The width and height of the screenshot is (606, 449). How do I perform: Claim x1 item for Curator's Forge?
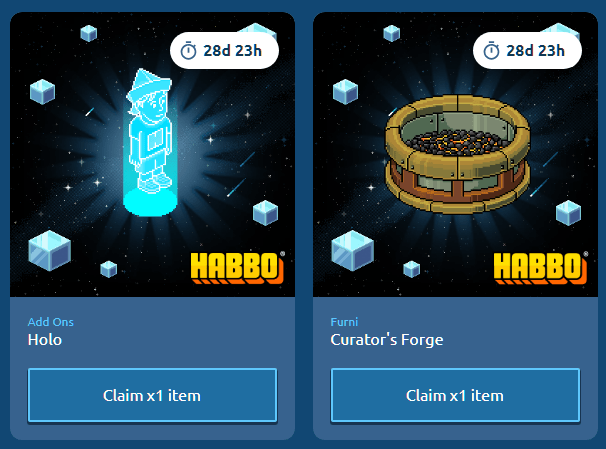455,395
